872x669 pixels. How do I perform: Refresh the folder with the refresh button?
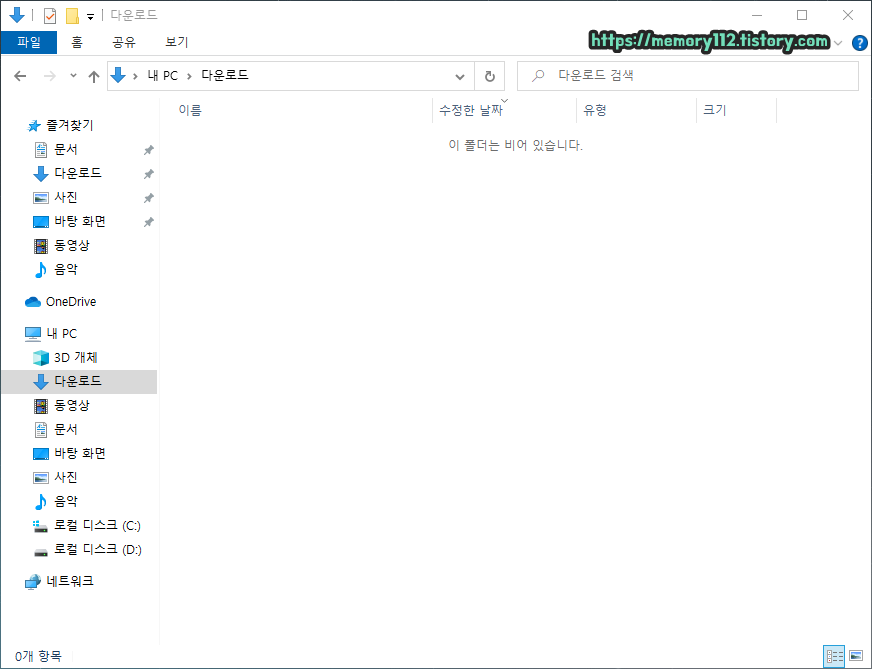[489, 76]
